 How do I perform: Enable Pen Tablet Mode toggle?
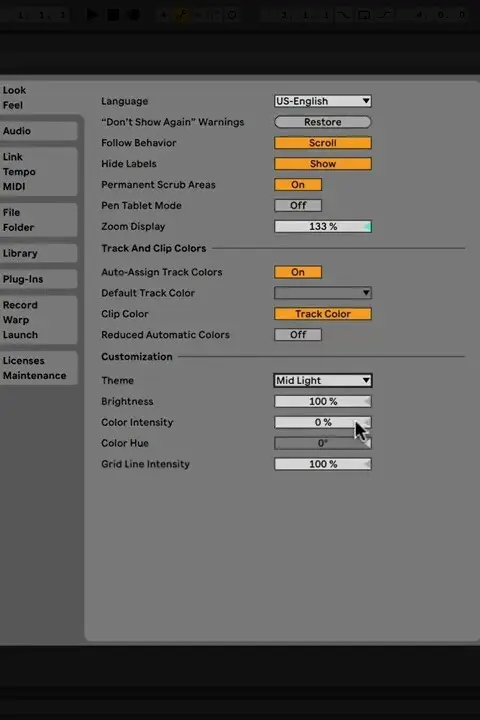[298, 205]
